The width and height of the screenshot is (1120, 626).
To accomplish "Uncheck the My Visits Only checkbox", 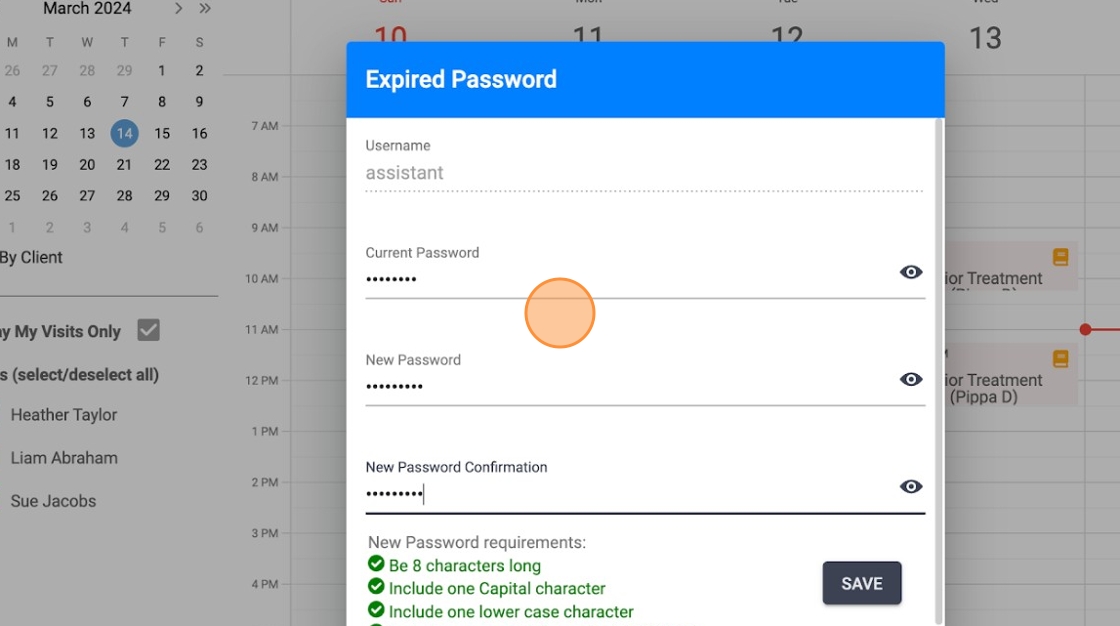I will (149, 330).
